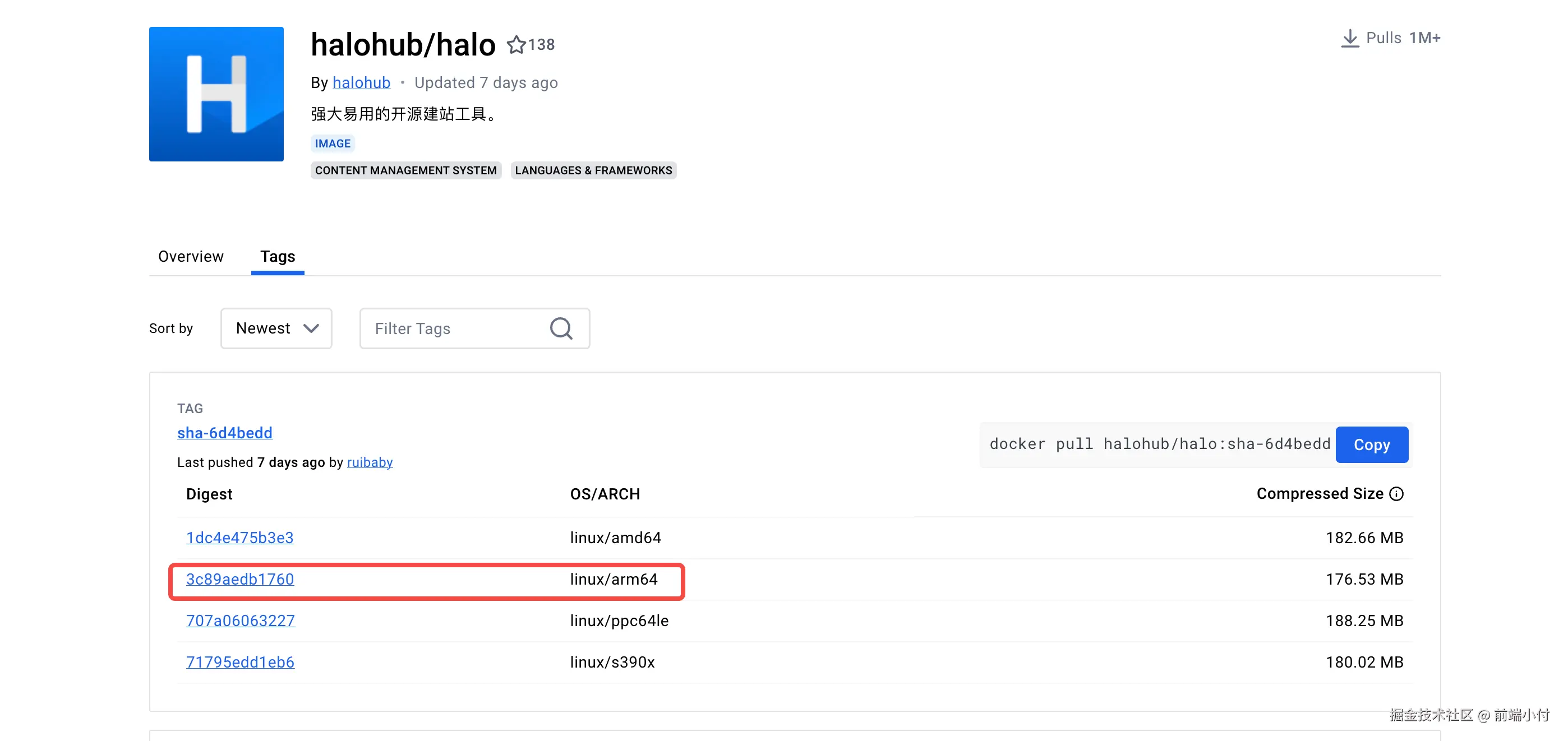Star the halohub/halo repository
This screenshot has width=1568, height=741.
pos(516,44)
